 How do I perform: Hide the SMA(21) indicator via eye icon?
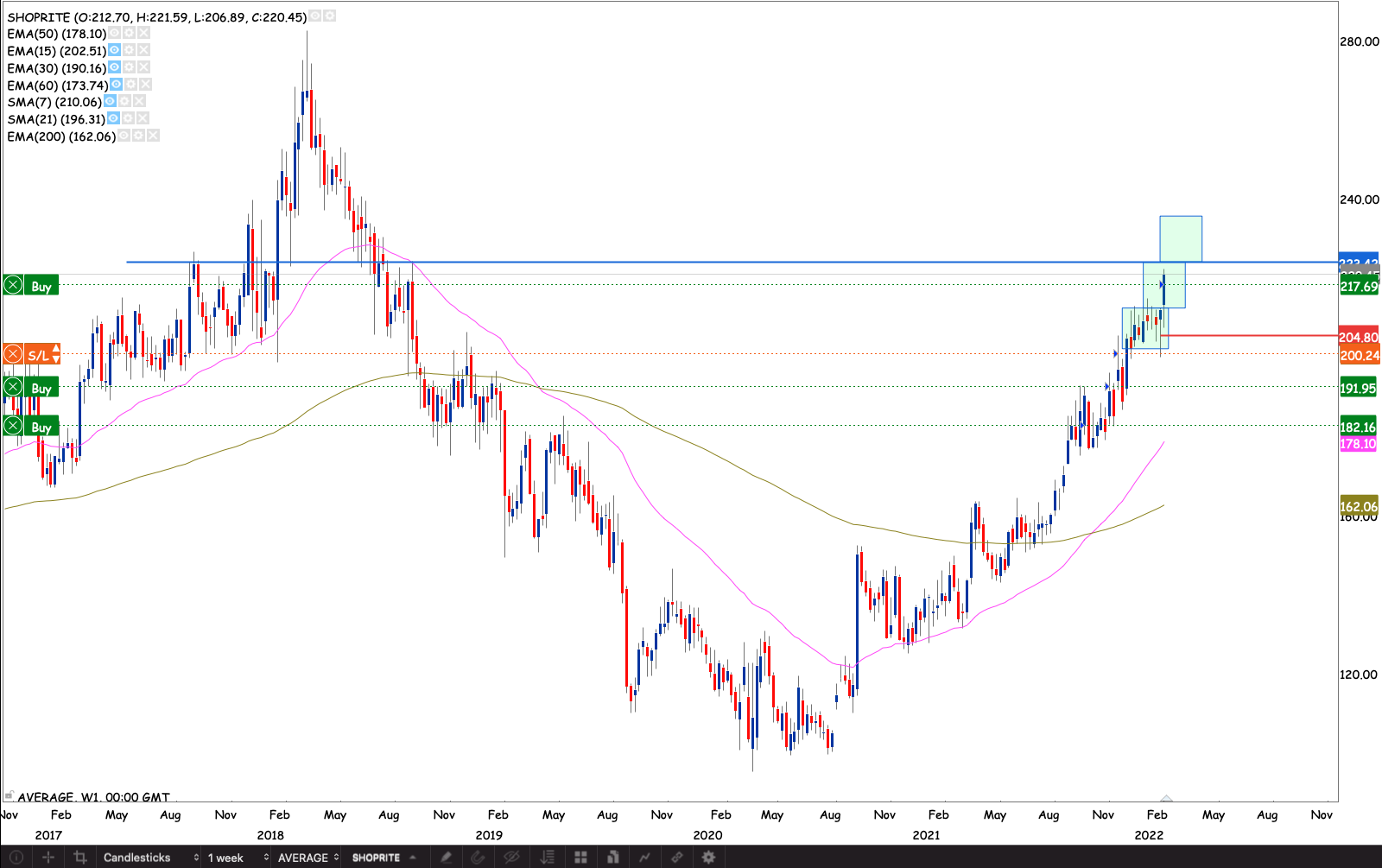(113, 118)
